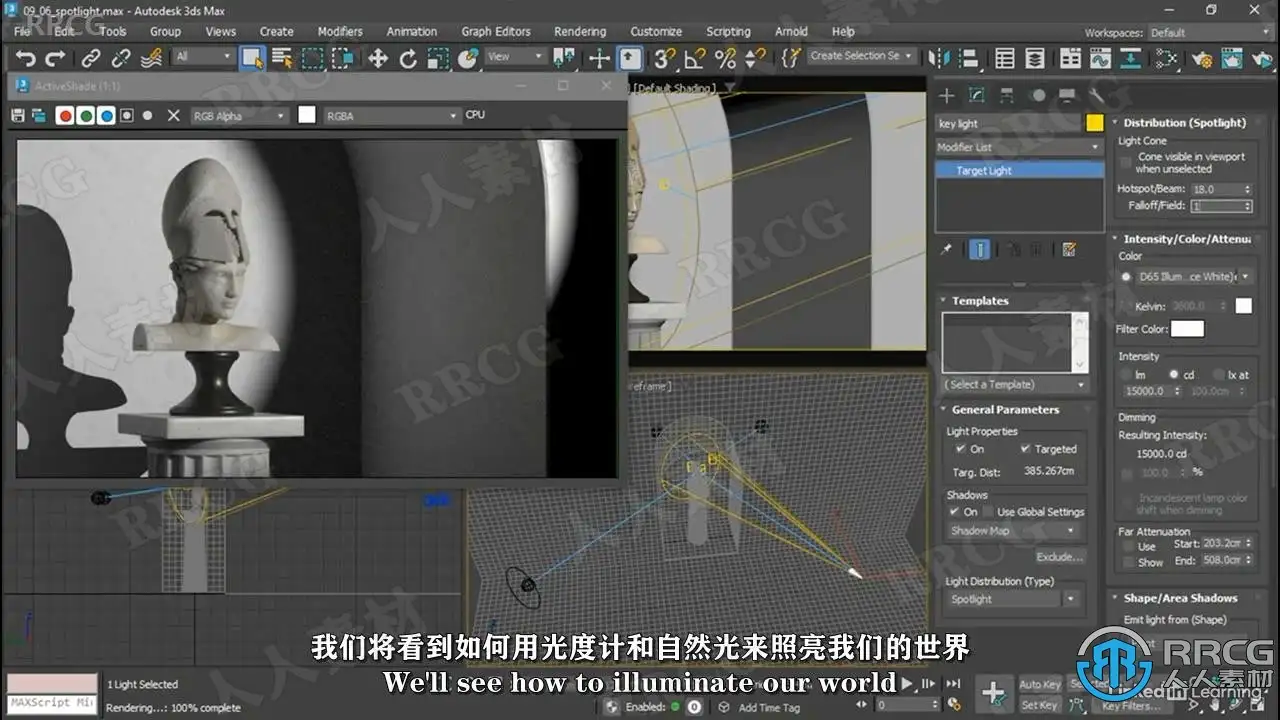Enable Far Attenuation Use checkbox
Image resolution: width=1280 pixels, height=720 pixels.
pos(1127,546)
